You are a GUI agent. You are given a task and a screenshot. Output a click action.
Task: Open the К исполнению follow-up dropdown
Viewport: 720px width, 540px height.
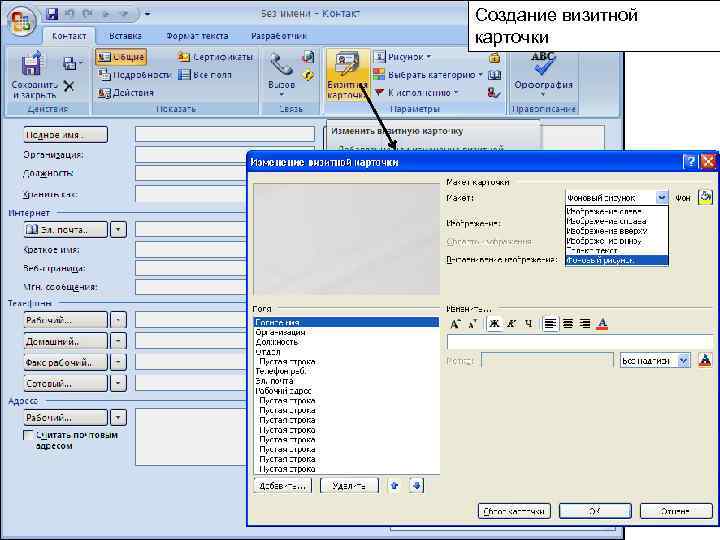click(416, 93)
